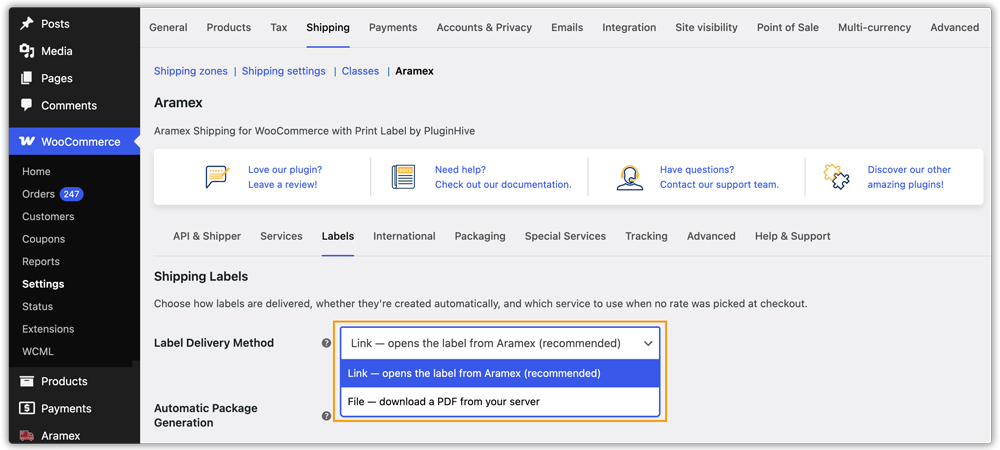This screenshot has width=1000, height=450.
Task: Click Check out our documentation link
Action: [x=503, y=184]
